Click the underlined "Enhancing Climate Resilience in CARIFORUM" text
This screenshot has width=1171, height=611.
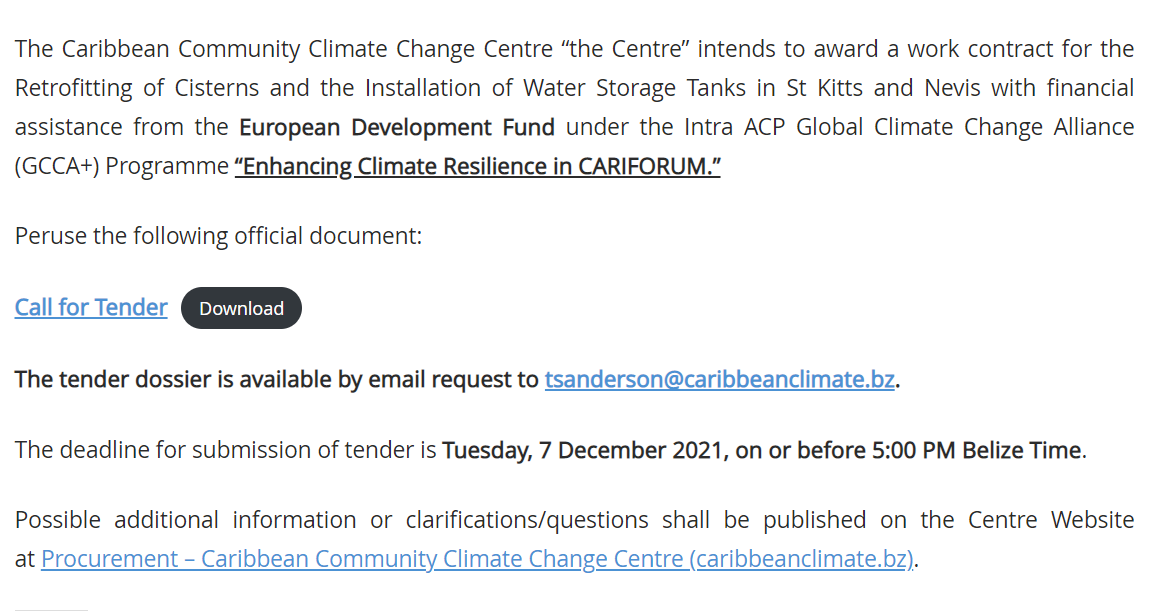click(477, 166)
